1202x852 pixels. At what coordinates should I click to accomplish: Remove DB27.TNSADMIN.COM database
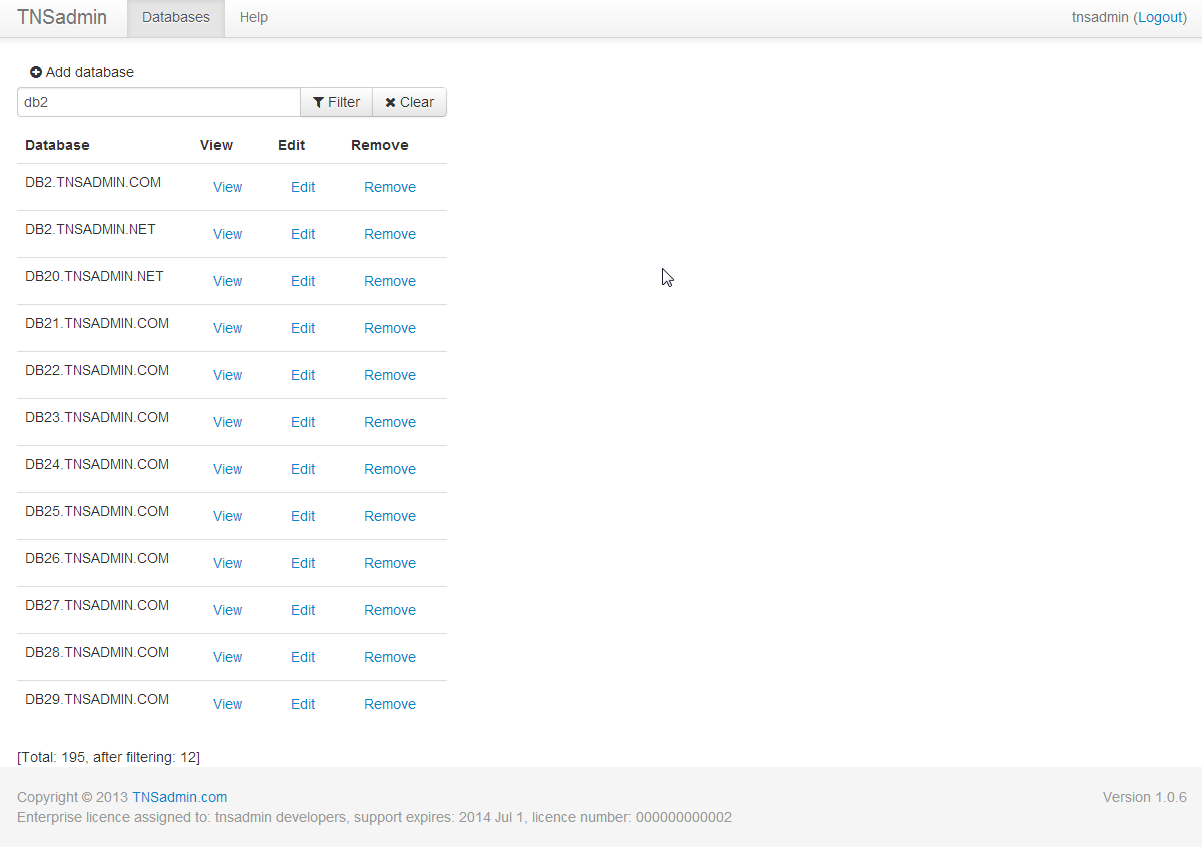point(390,610)
